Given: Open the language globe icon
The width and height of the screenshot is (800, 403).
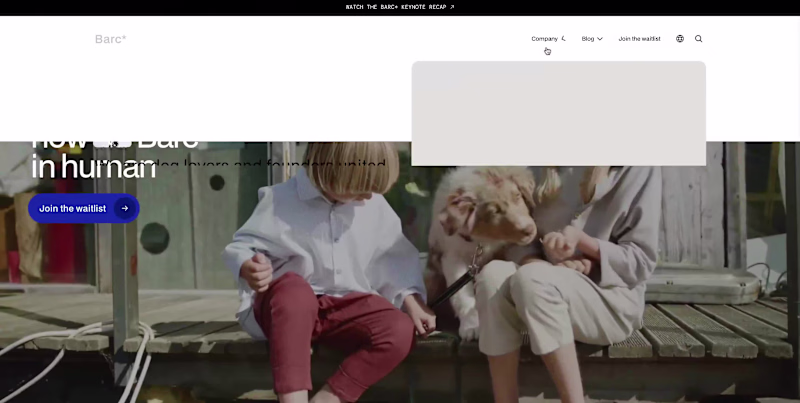Looking at the screenshot, I should [x=680, y=39].
